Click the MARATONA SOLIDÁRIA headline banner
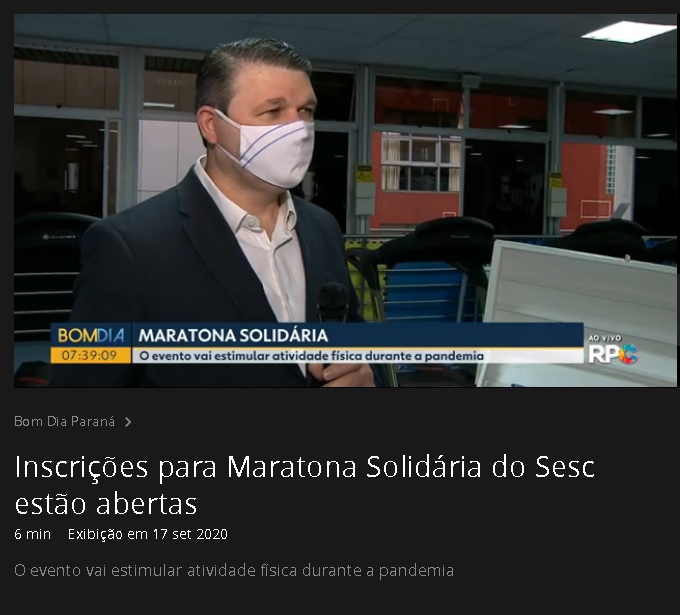 (233, 335)
